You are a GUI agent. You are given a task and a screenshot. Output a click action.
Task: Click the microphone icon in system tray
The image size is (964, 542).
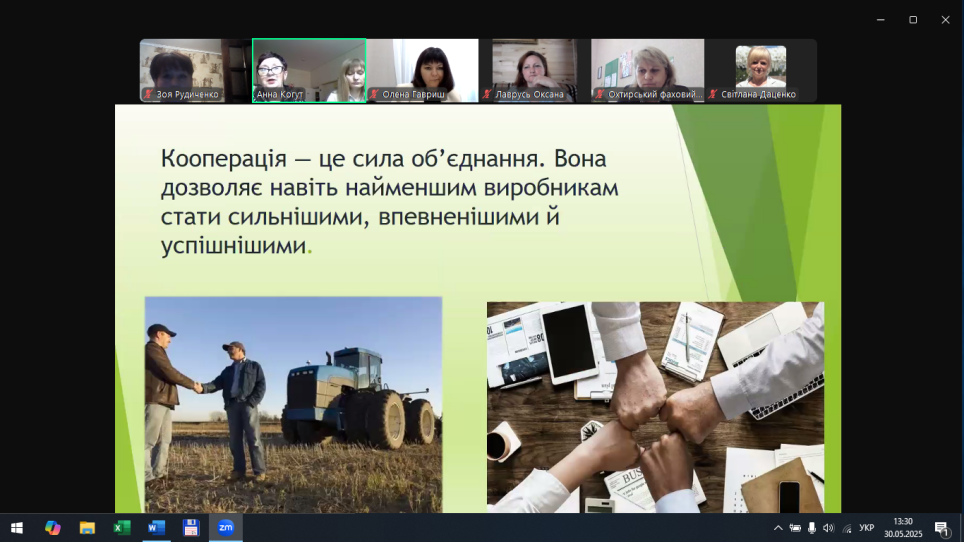(x=812, y=527)
